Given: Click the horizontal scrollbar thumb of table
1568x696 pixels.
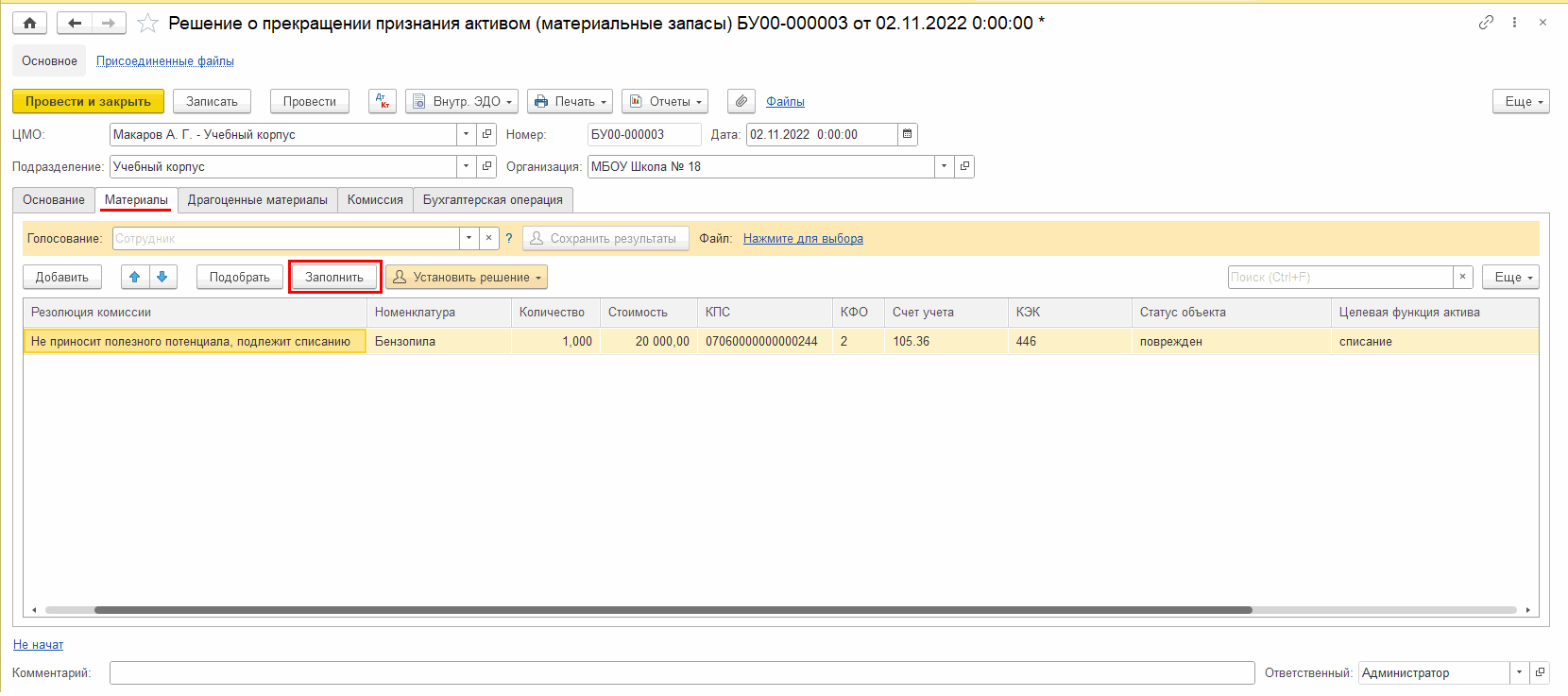Looking at the screenshot, I should (673, 610).
